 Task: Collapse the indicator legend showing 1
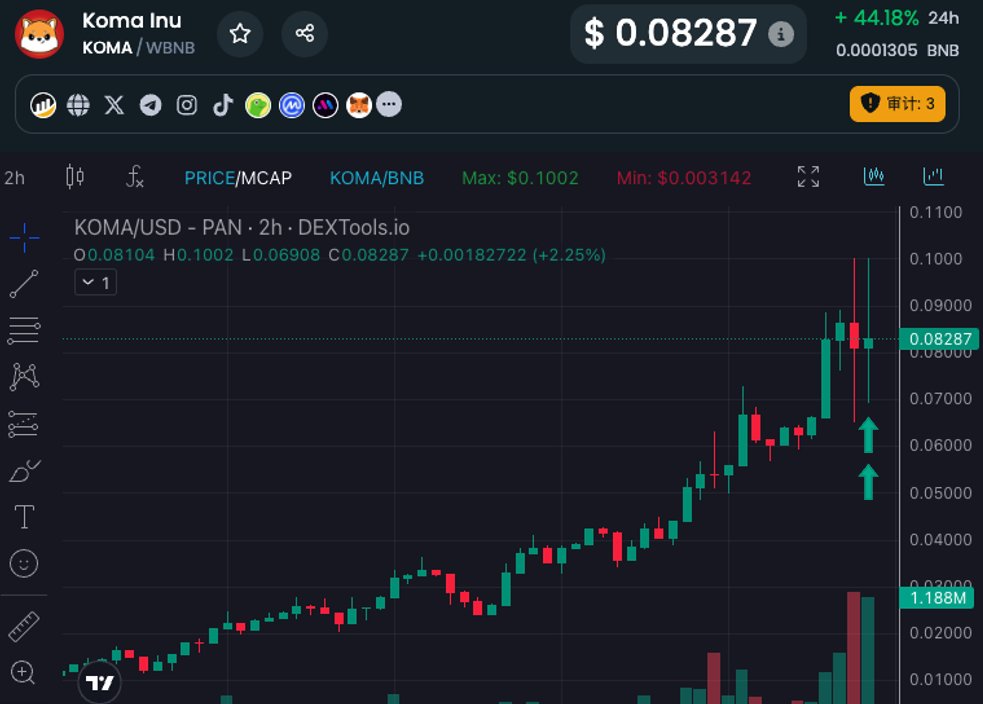pyautogui.click(x=95, y=283)
